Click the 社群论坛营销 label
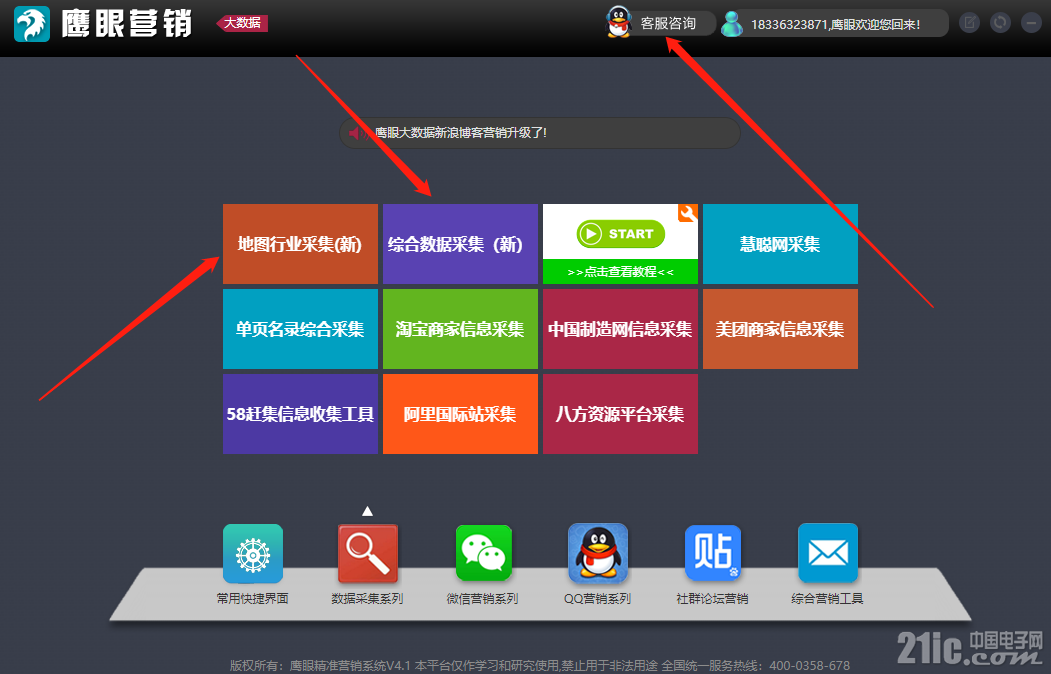The width and height of the screenshot is (1051, 674). coord(713,598)
